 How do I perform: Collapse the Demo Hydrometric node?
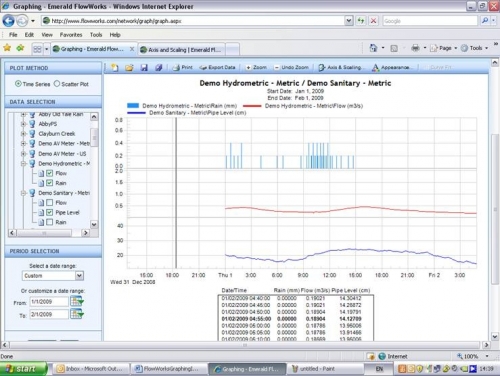[23, 164]
